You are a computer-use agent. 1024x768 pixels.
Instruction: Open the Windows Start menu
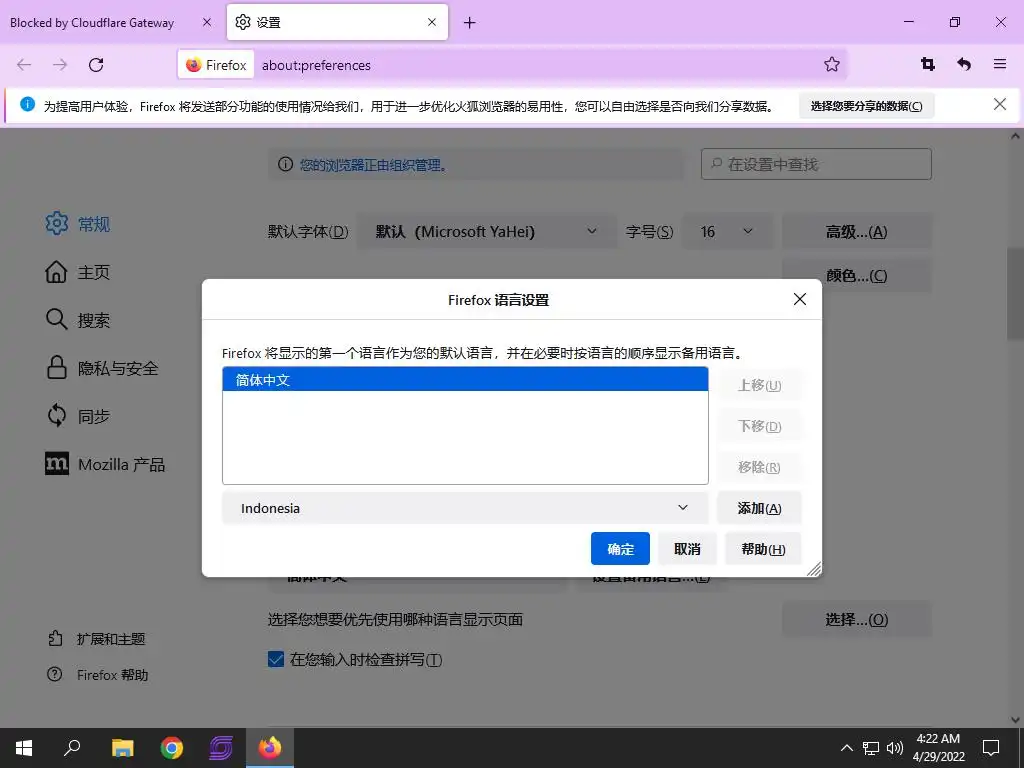24,748
